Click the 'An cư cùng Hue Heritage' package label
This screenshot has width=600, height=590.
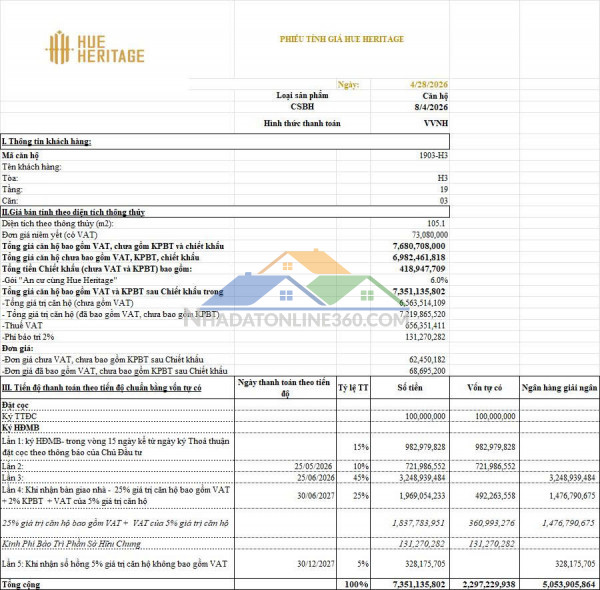[60, 280]
